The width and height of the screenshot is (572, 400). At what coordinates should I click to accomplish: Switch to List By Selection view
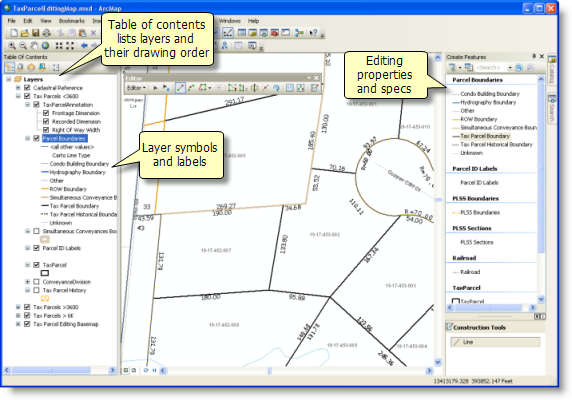[42, 67]
